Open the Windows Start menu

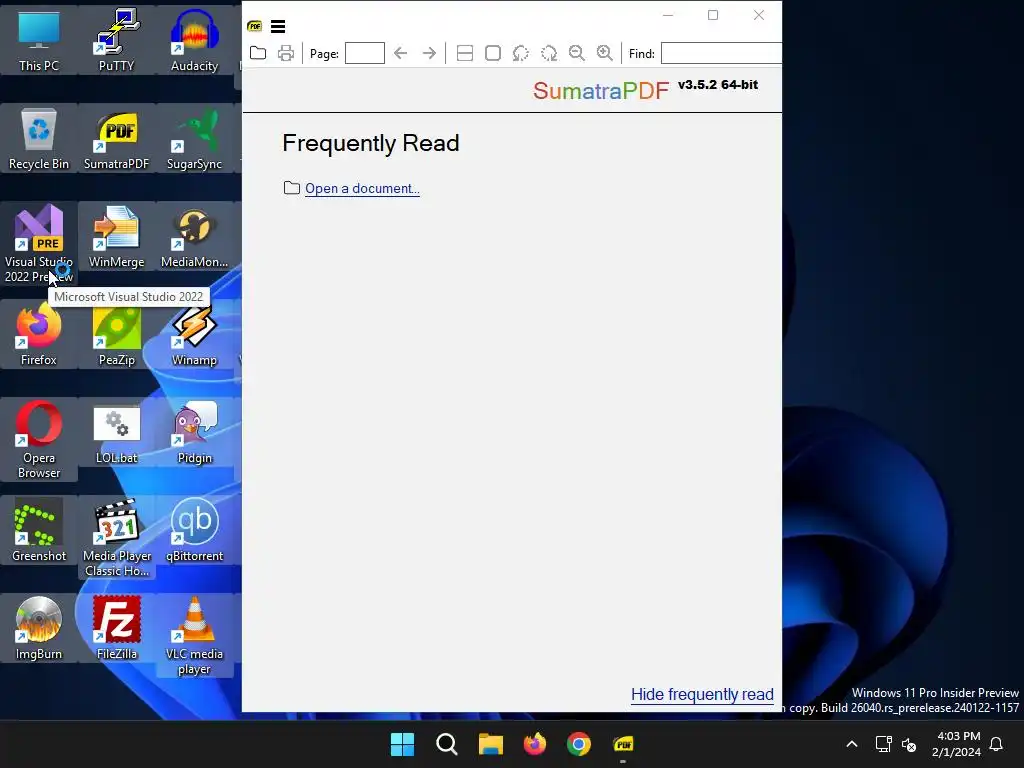point(402,744)
